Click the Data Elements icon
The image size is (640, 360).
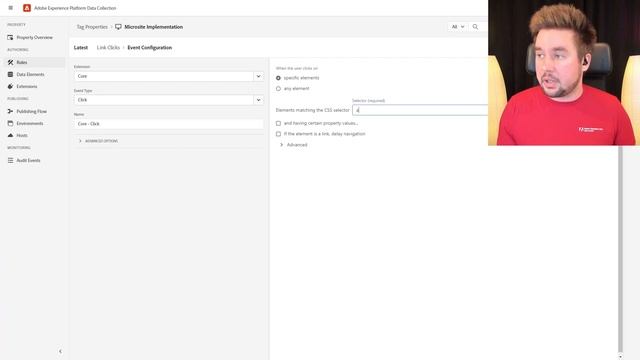[x=10, y=74]
